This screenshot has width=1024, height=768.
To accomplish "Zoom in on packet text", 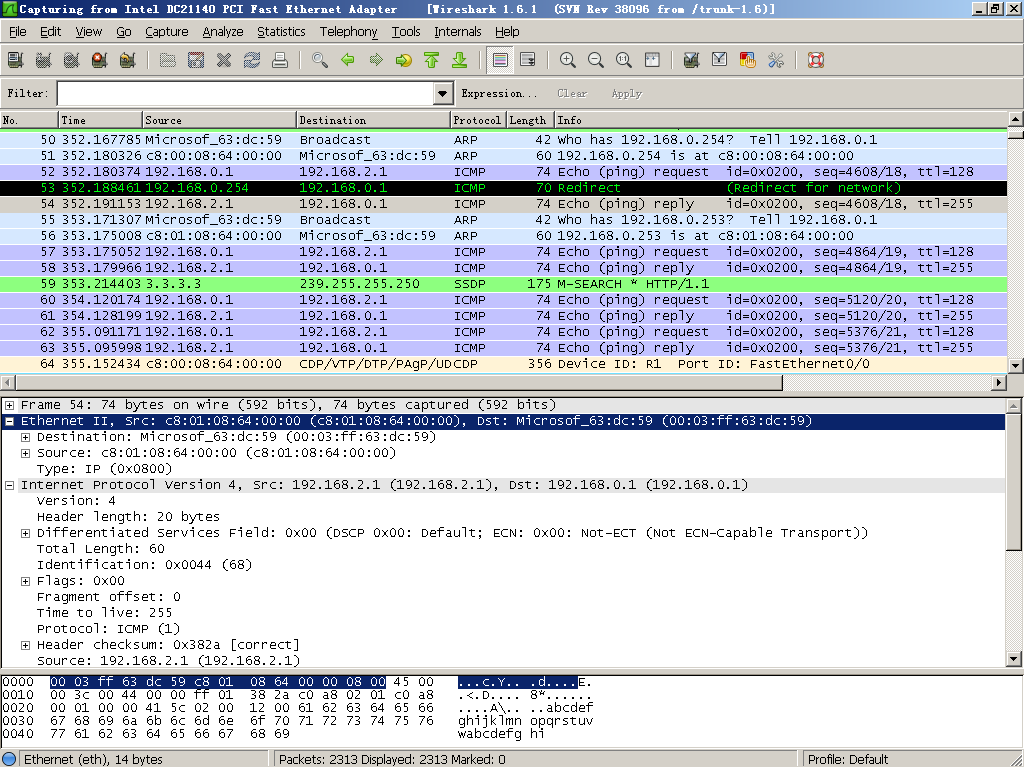I will [568, 60].
